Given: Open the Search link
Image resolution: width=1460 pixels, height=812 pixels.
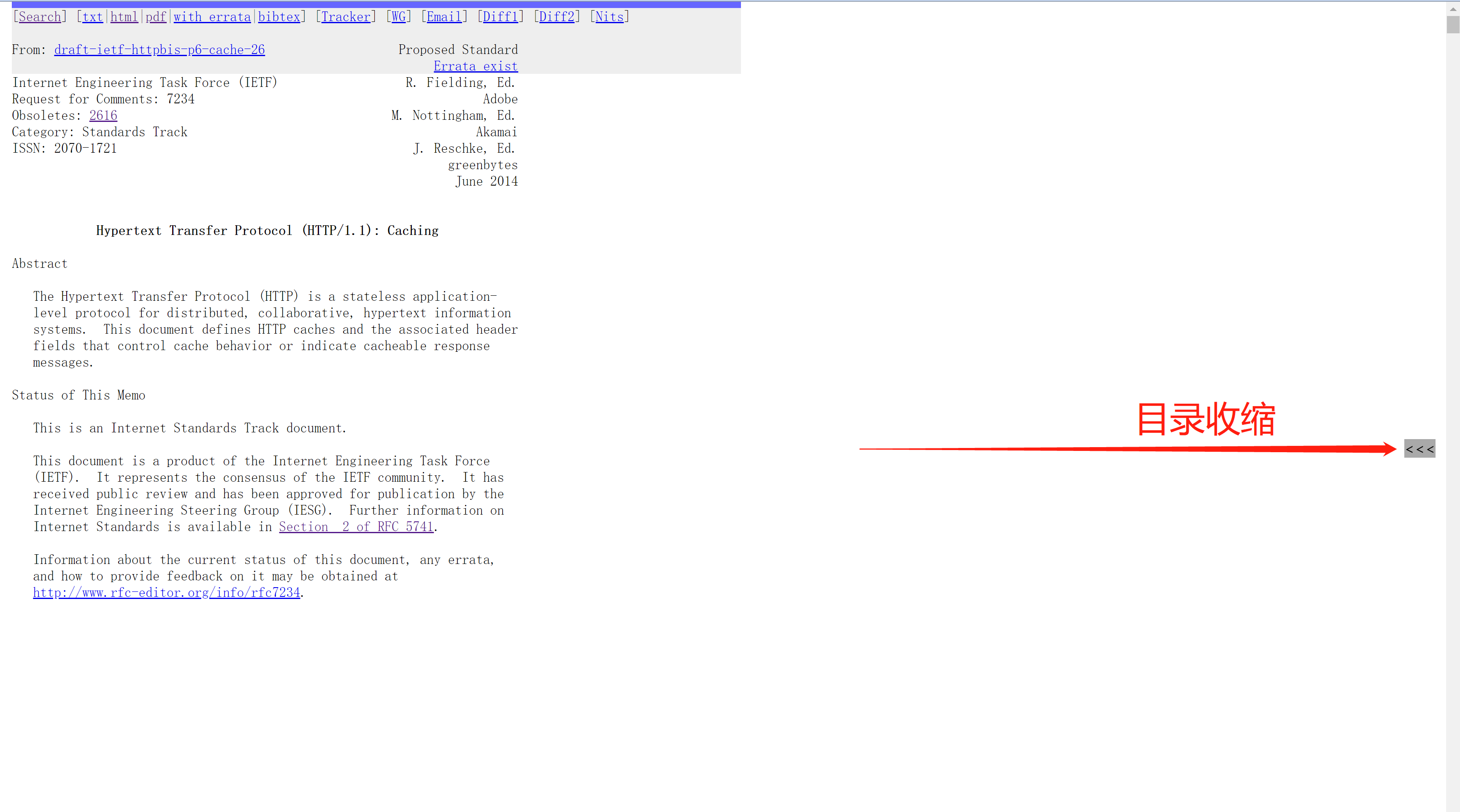Looking at the screenshot, I should click(x=40, y=17).
